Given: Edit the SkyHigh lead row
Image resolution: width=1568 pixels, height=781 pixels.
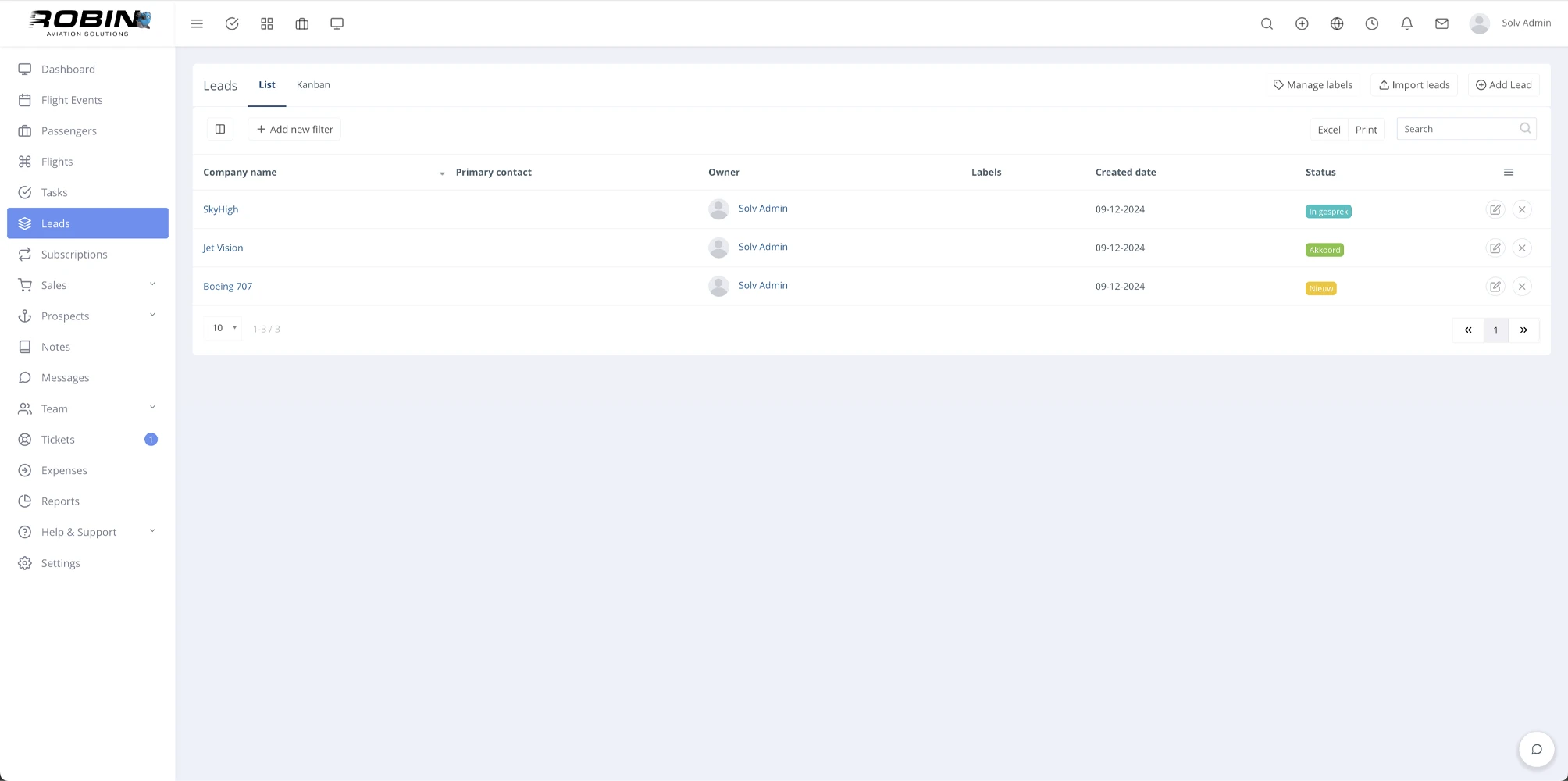Looking at the screenshot, I should coord(1495,209).
